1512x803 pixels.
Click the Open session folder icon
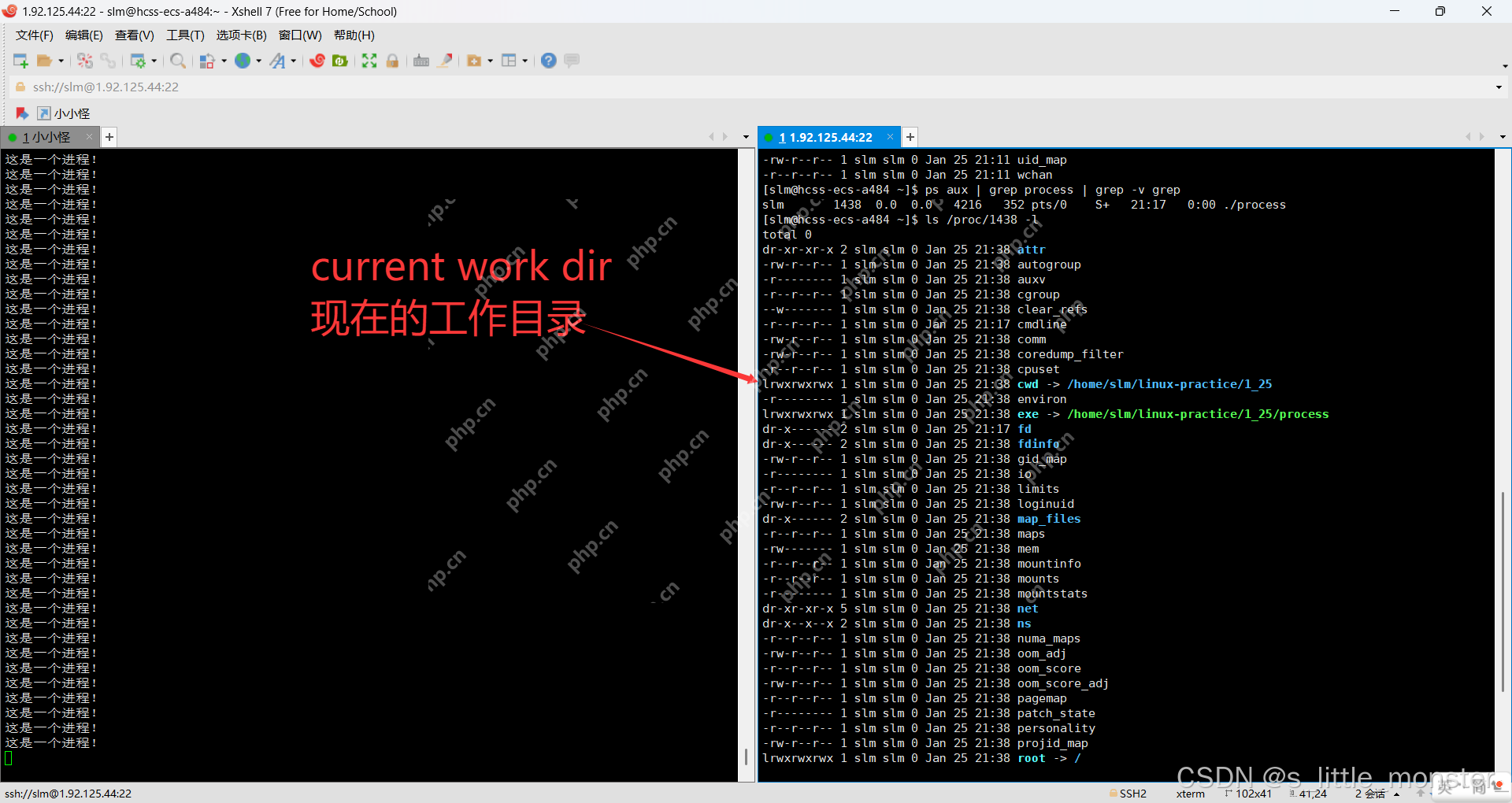pos(45,61)
